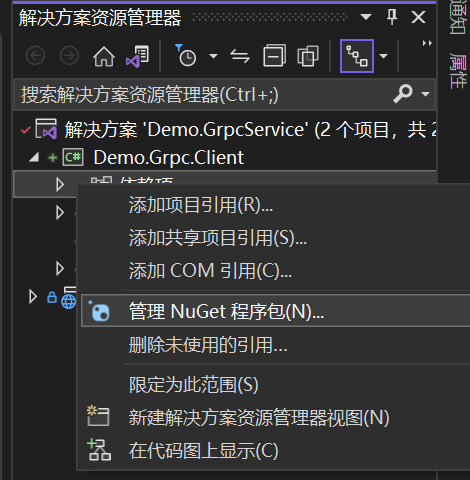Click the solution file icon
The image size is (470, 480).
[46, 129]
